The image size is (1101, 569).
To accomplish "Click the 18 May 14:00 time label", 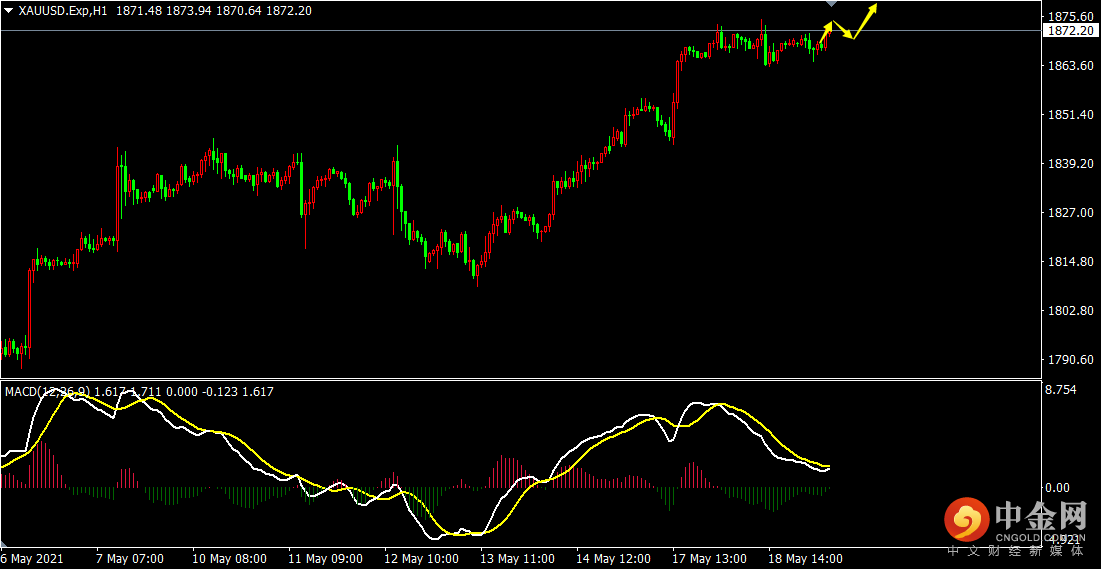I will [x=807, y=559].
